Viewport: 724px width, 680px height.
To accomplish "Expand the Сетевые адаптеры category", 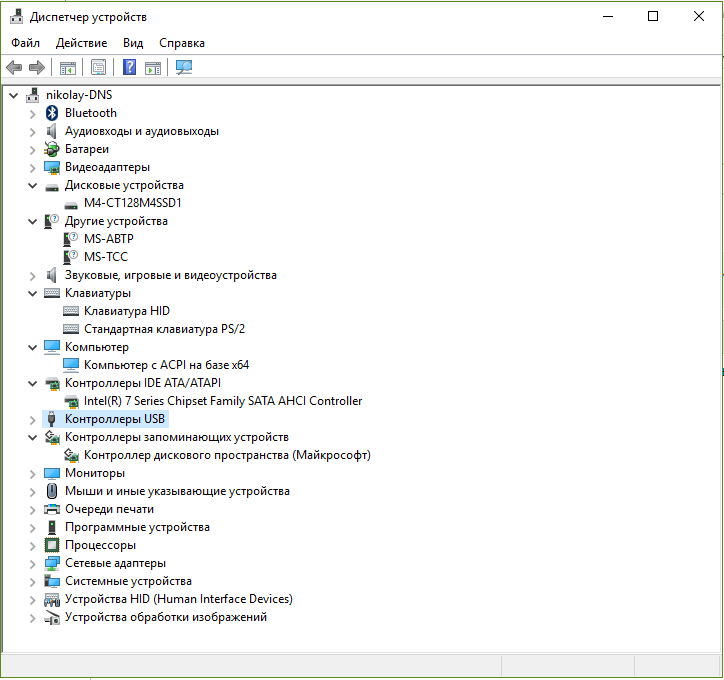I will (32, 564).
